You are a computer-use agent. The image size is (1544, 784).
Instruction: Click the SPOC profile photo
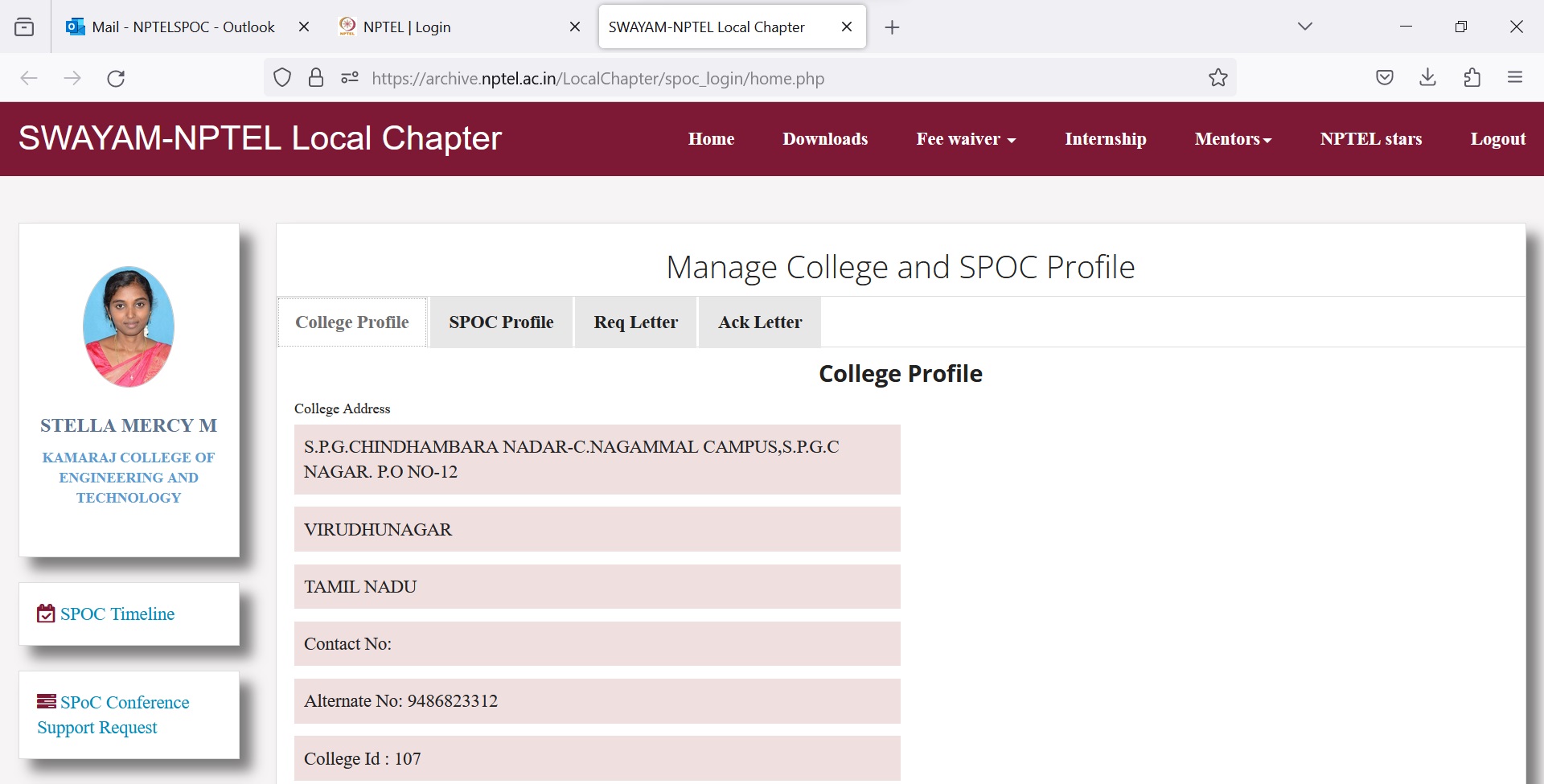(129, 326)
